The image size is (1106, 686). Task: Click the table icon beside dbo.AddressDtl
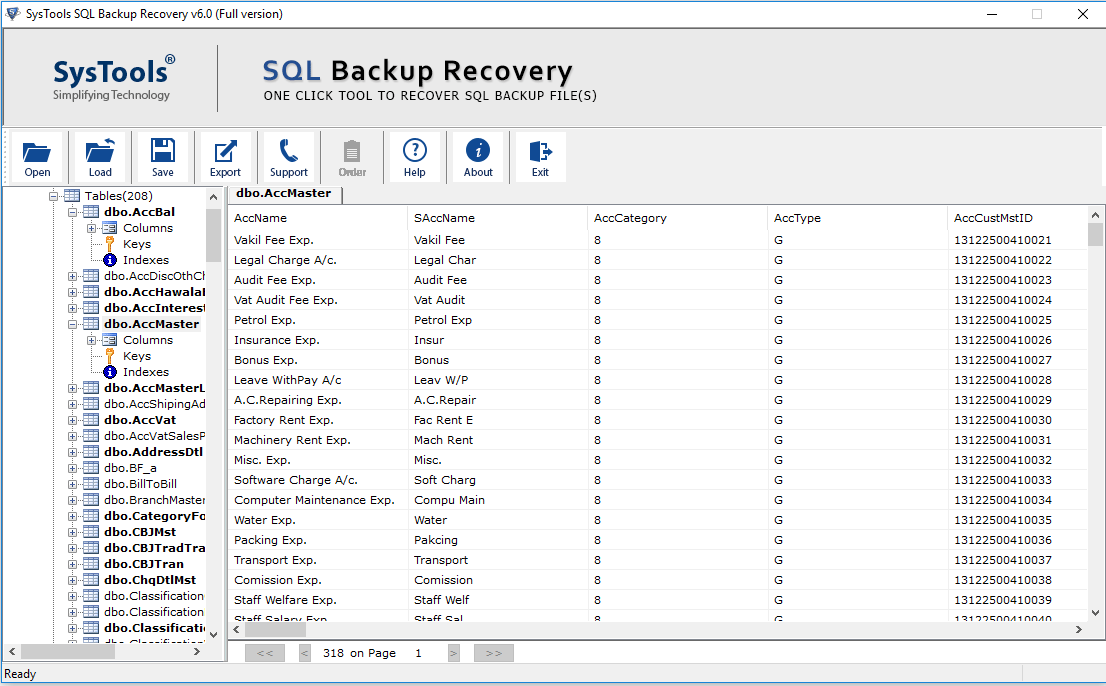click(91, 452)
